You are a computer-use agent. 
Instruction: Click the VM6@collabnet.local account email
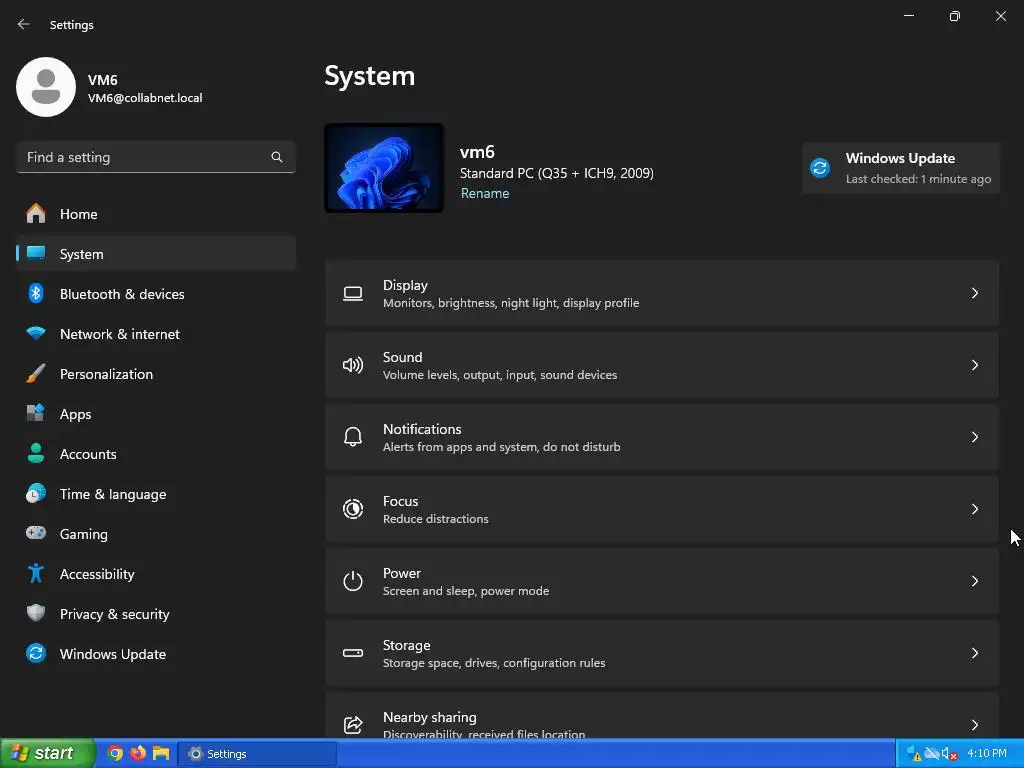click(x=145, y=98)
